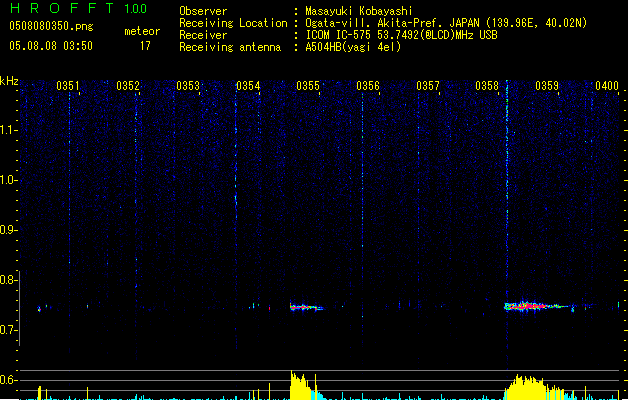629x400 pixels.
Task: Click the date stamp 05.08.08 03:50
Action: pyautogui.click(x=51, y=46)
